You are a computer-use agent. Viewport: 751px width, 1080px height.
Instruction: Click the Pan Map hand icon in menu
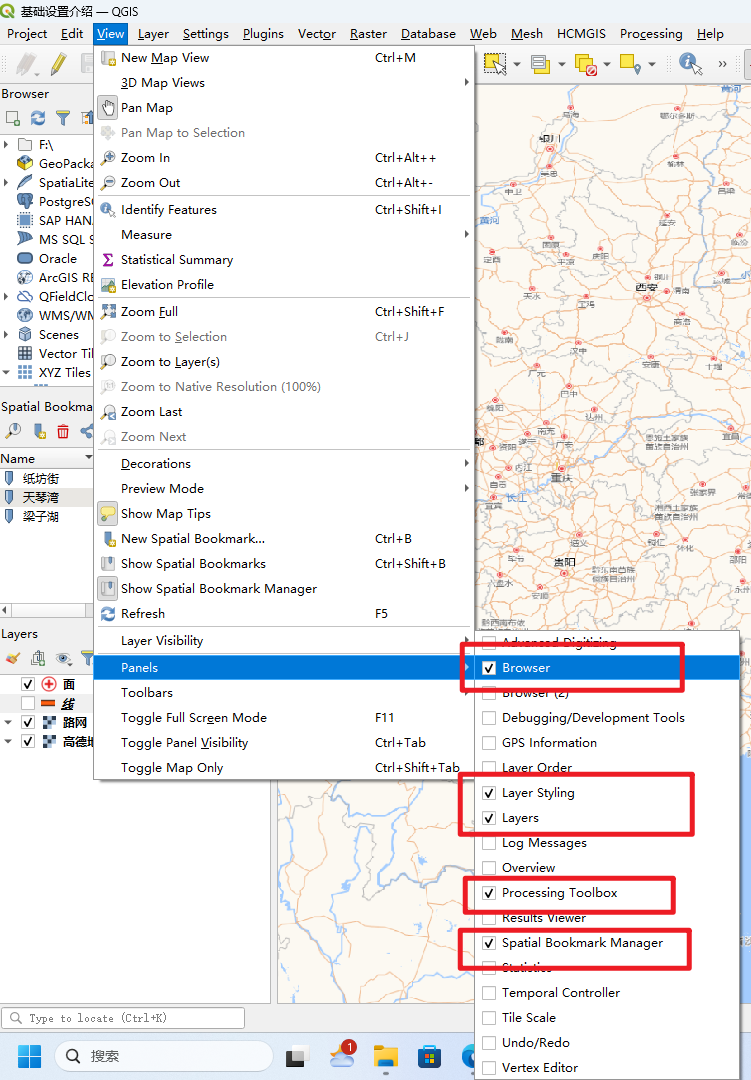107,107
